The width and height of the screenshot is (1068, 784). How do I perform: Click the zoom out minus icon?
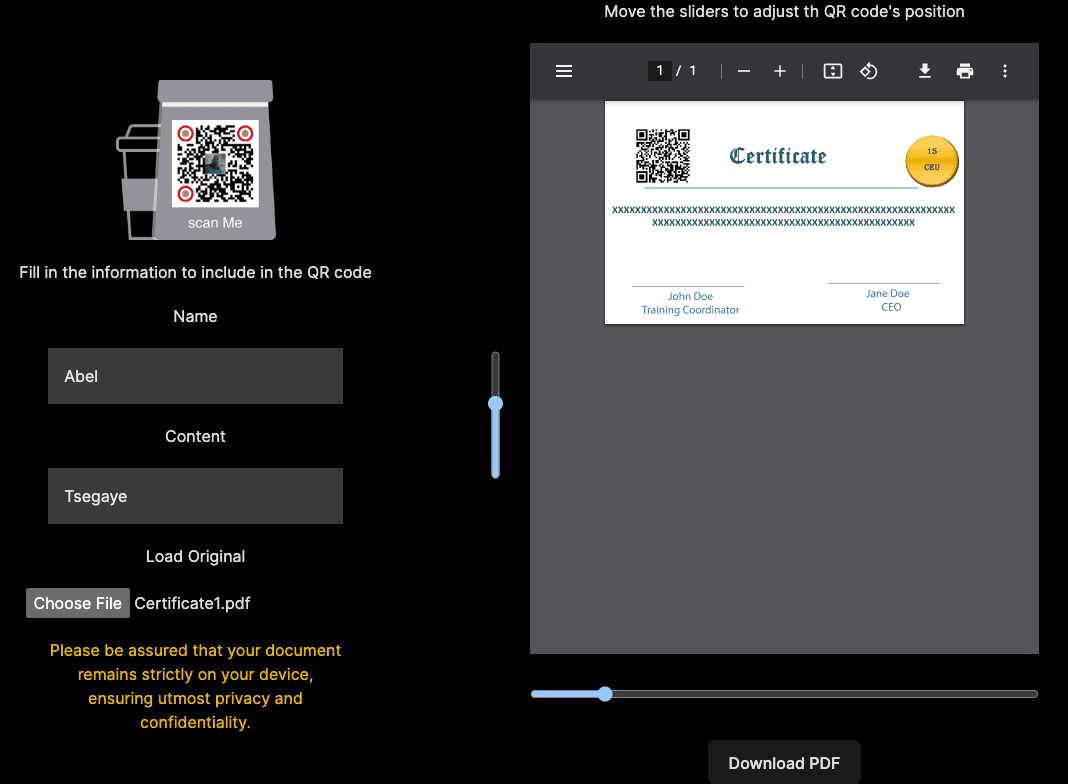pos(744,71)
